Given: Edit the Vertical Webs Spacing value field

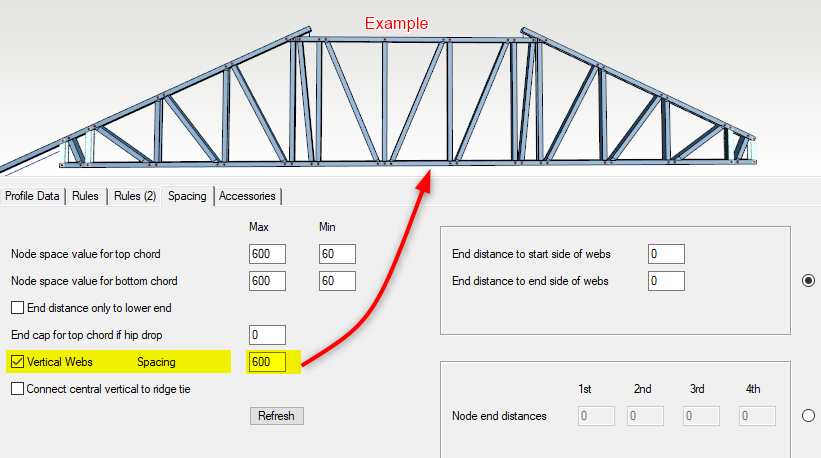Looking at the screenshot, I should click(267, 362).
